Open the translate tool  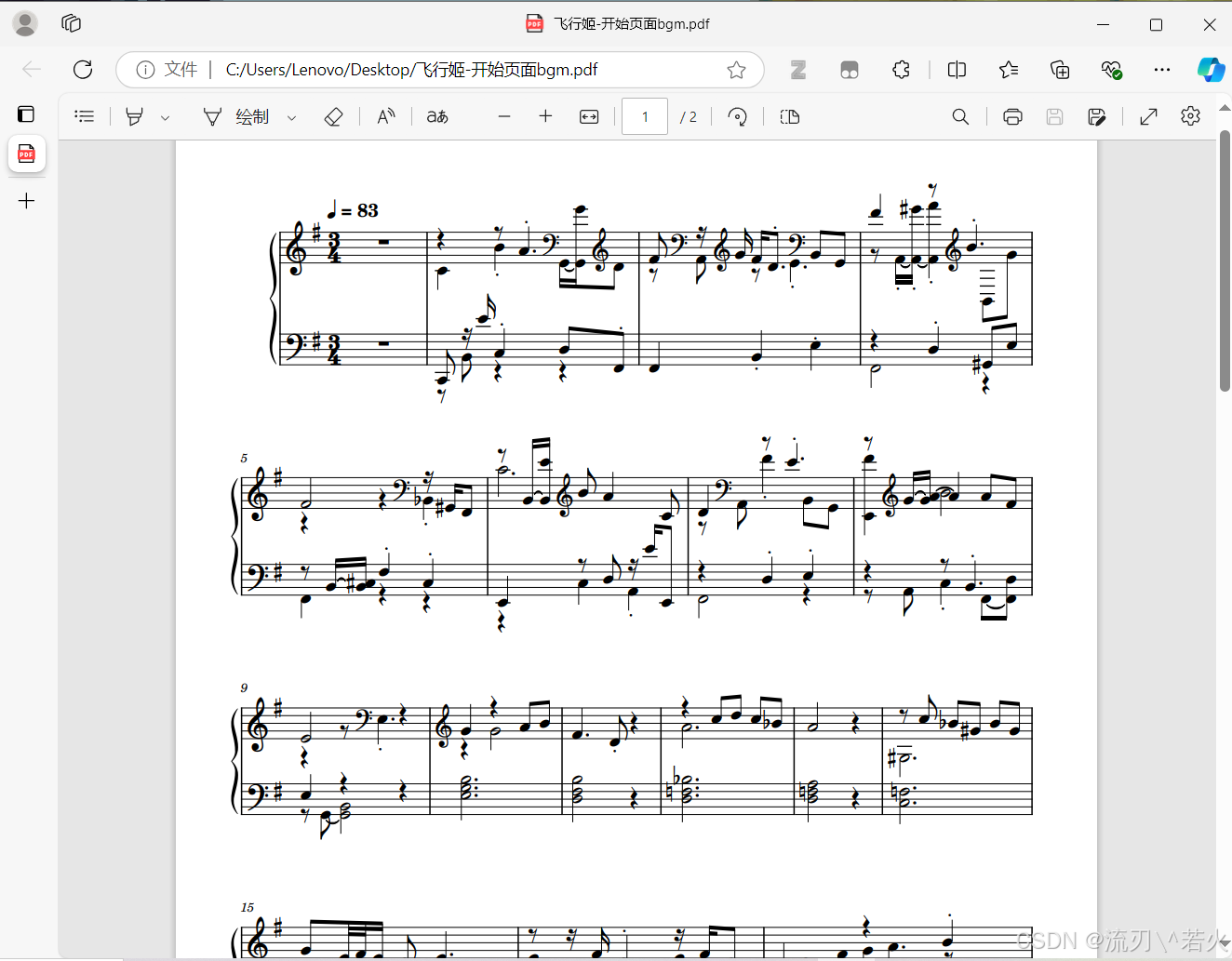pos(437,116)
